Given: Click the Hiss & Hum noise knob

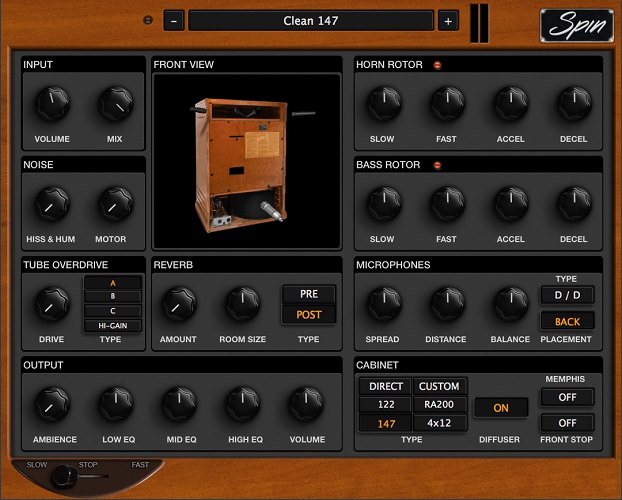Looking at the screenshot, I should point(52,204).
